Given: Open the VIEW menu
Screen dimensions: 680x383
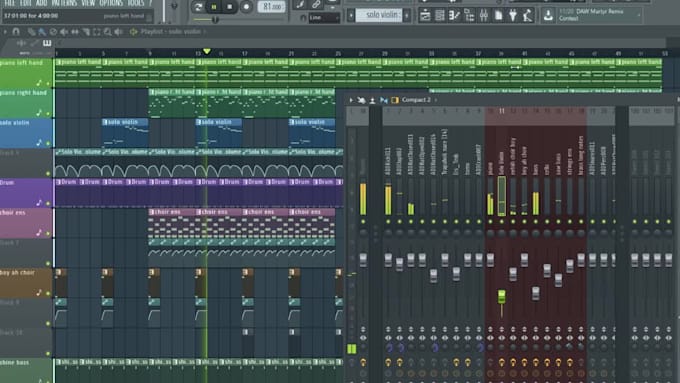Looking at the screenshot, I should tap(88, 3).
